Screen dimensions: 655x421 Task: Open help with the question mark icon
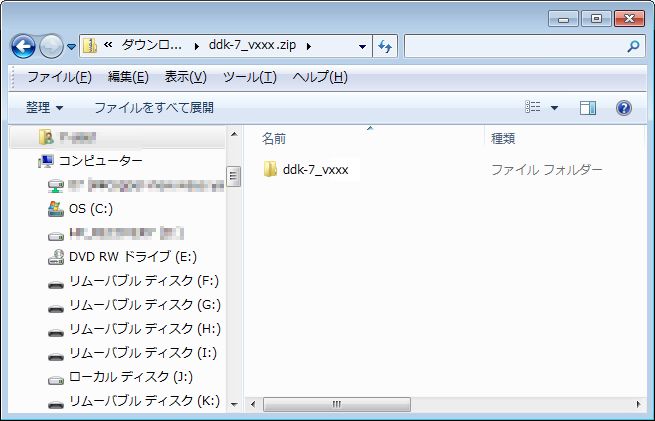point(624,108)
